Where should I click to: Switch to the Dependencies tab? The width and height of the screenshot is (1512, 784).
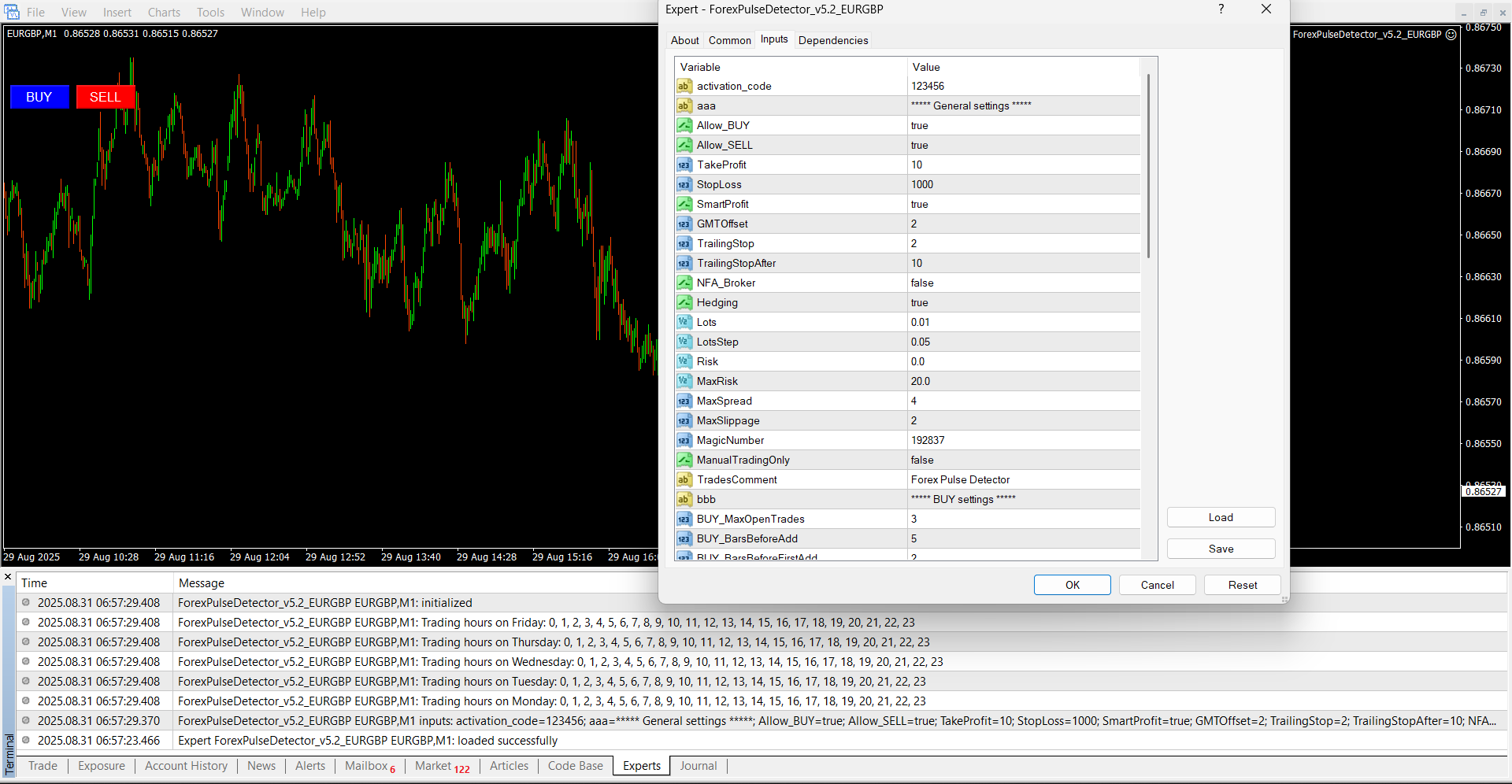[x=832, y=41]
